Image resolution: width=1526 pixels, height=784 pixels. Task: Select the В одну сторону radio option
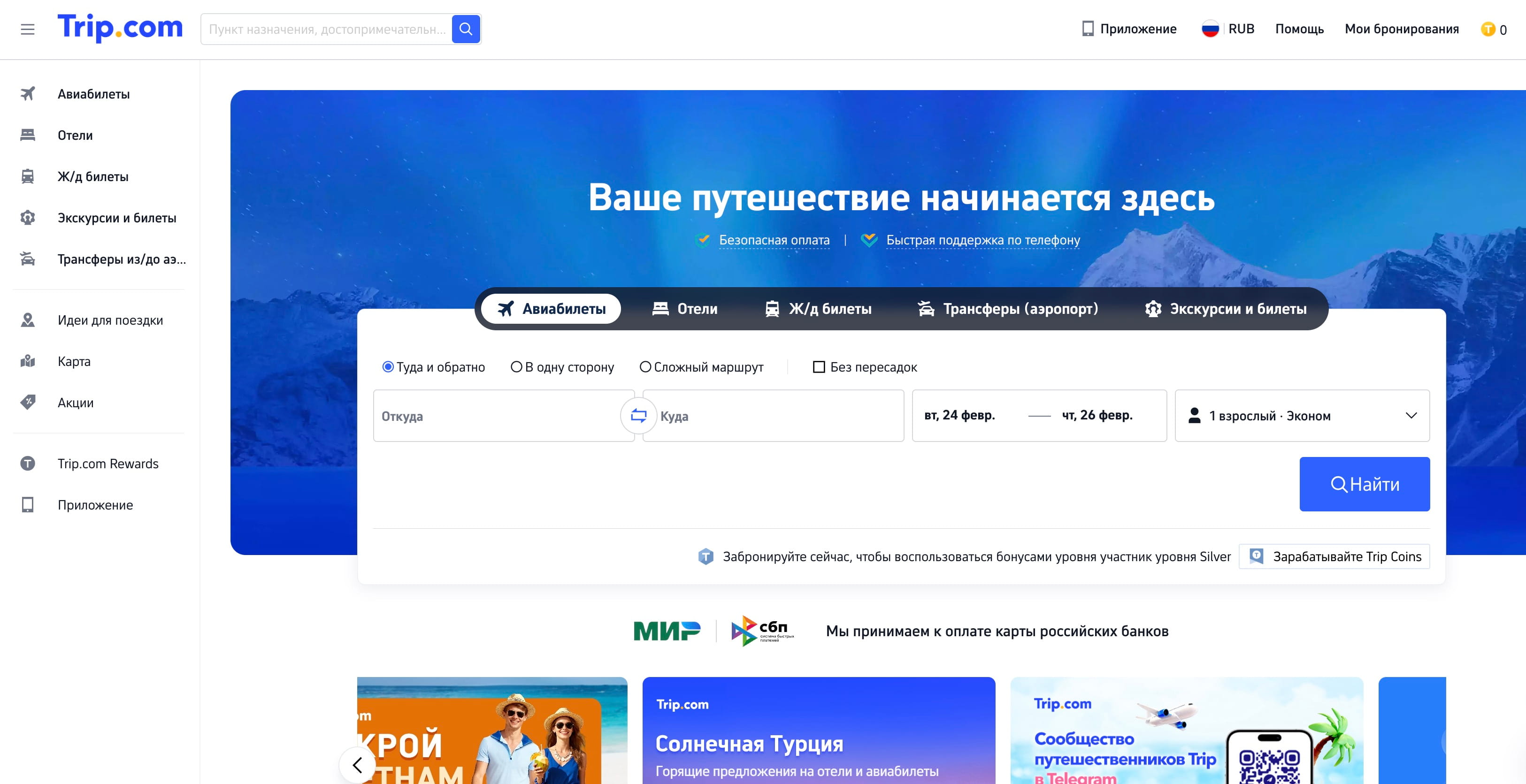pyautogui.click(x=516, y=367)
